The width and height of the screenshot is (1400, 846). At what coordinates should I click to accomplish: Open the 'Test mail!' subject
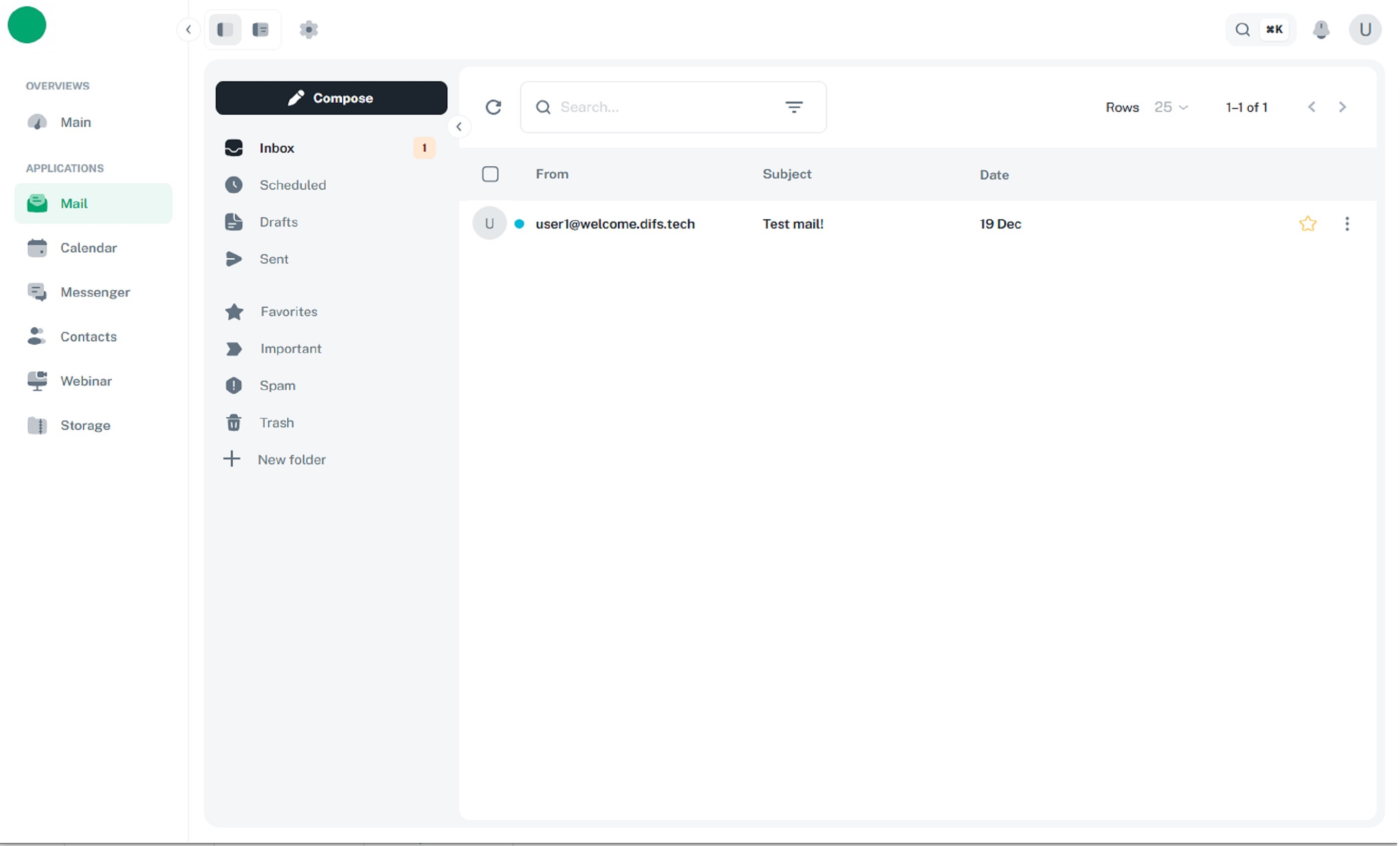point(793,223)
